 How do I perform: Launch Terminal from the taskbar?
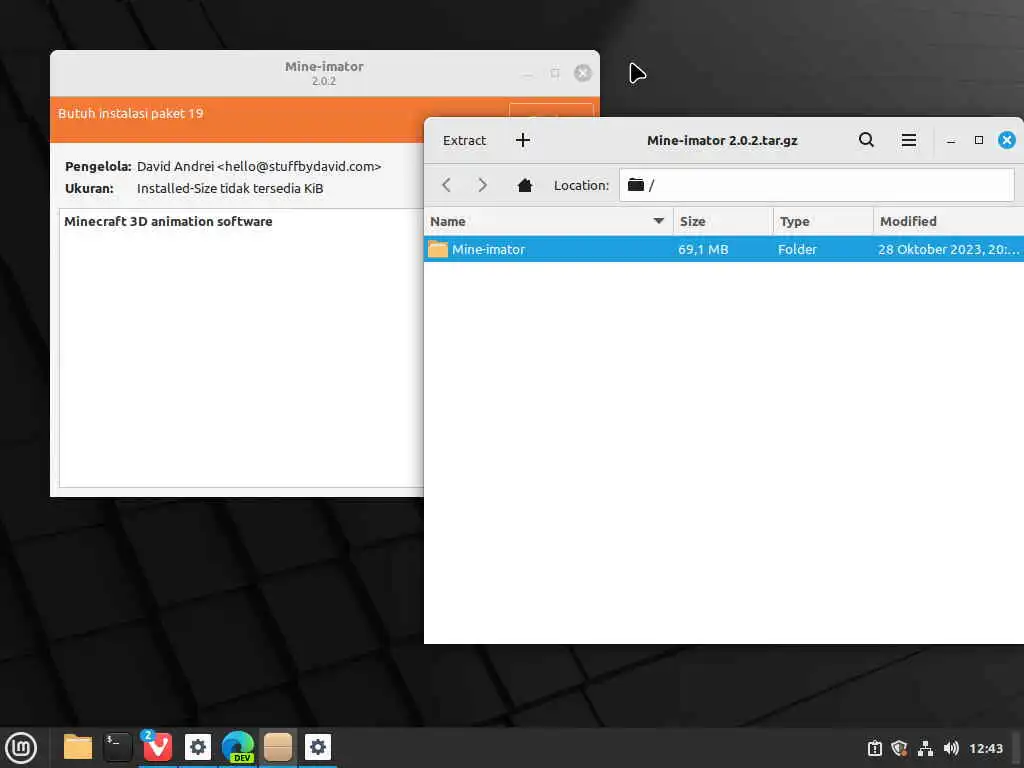click(x=118, y=747)
